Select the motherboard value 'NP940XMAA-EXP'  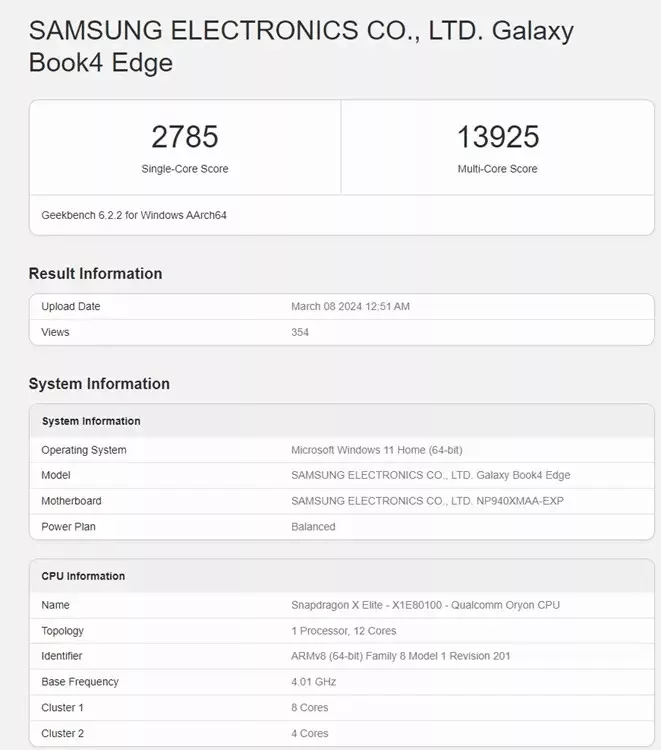tap(520, 501)
